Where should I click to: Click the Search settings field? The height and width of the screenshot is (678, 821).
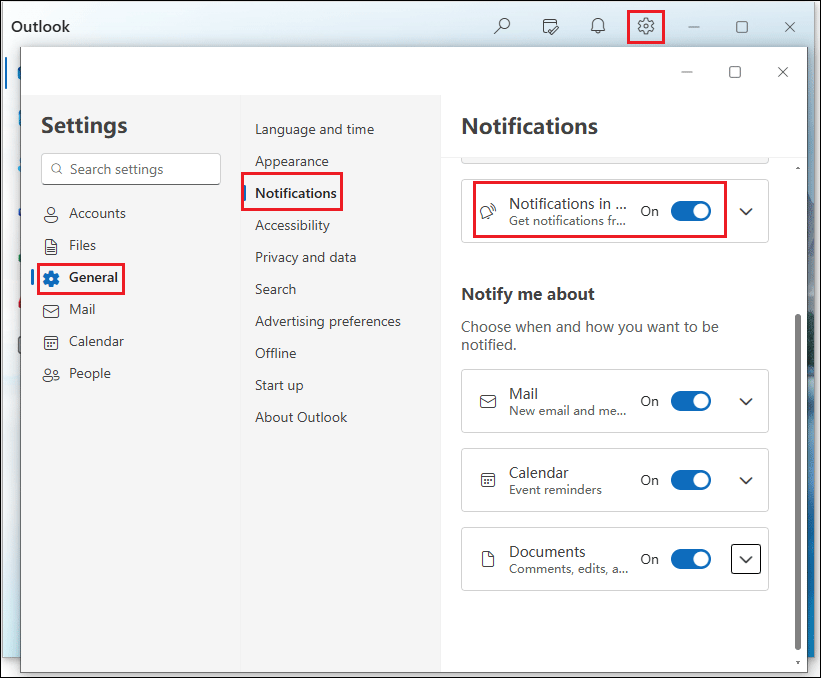click(130, 169)
